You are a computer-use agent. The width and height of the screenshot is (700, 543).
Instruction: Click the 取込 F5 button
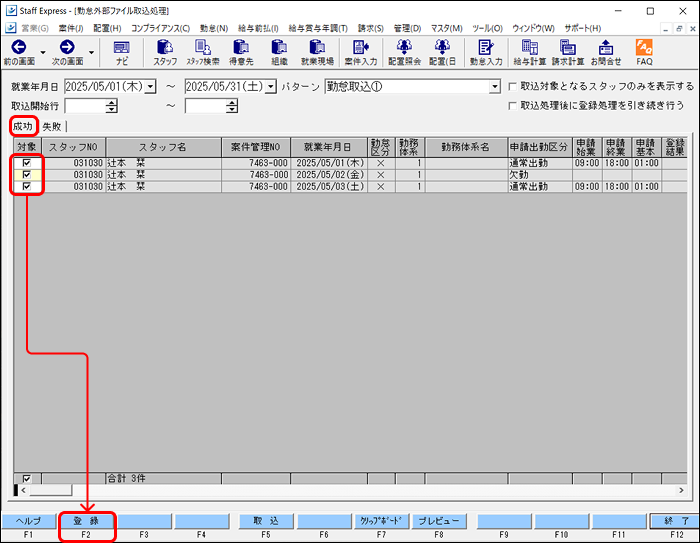(266, 521)
